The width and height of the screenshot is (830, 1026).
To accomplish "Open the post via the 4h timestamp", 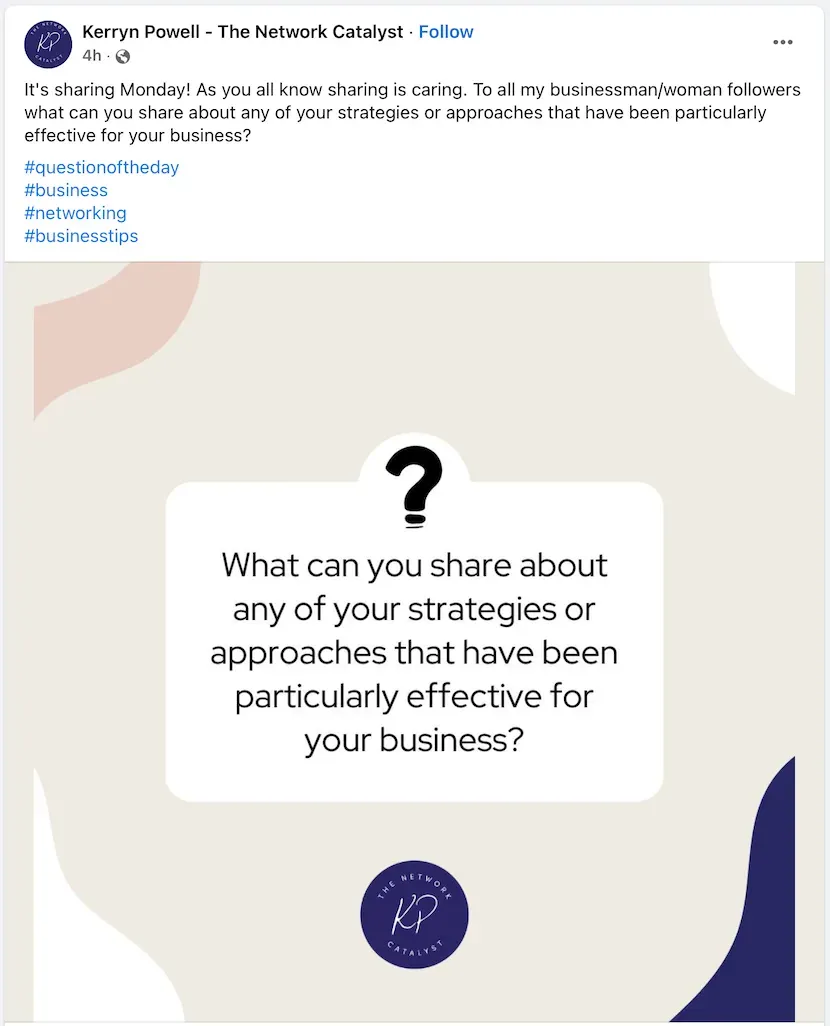I will click(x=93, y=57).
